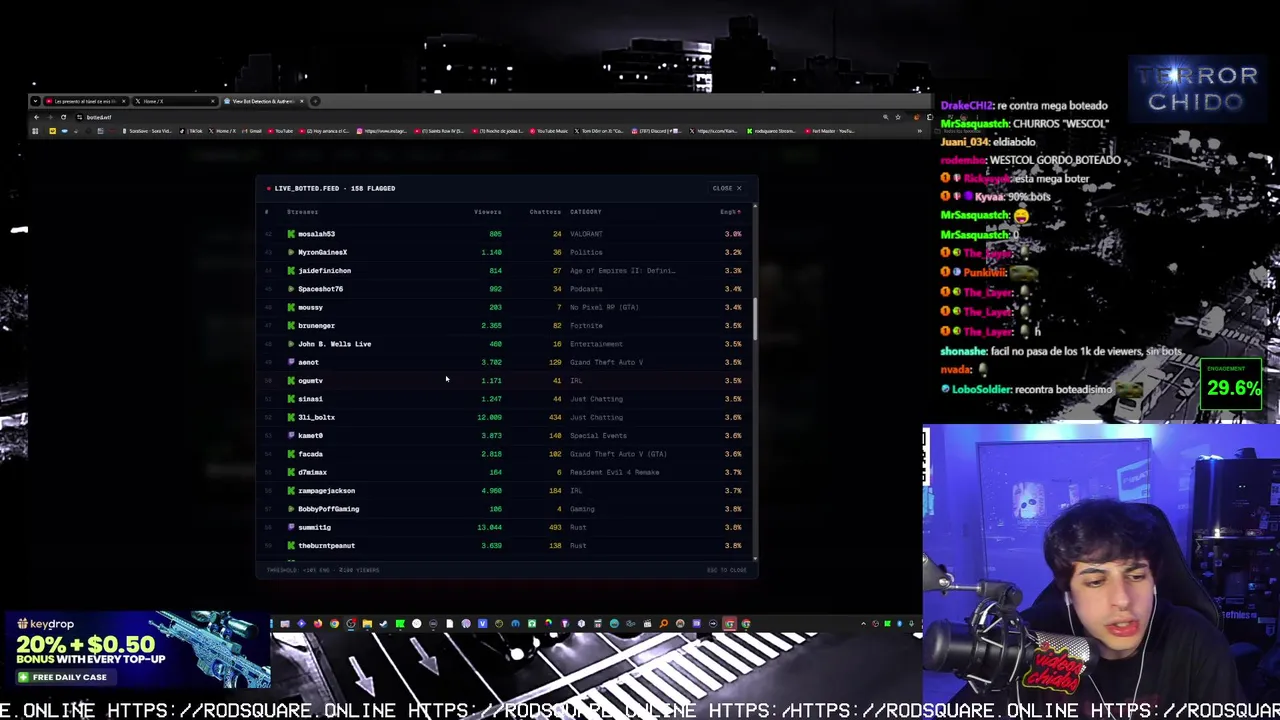Screen dimensions: 1280x720
Task: Click Resident Evil 4 Remake category cell
Action: (x=614, y=472)
